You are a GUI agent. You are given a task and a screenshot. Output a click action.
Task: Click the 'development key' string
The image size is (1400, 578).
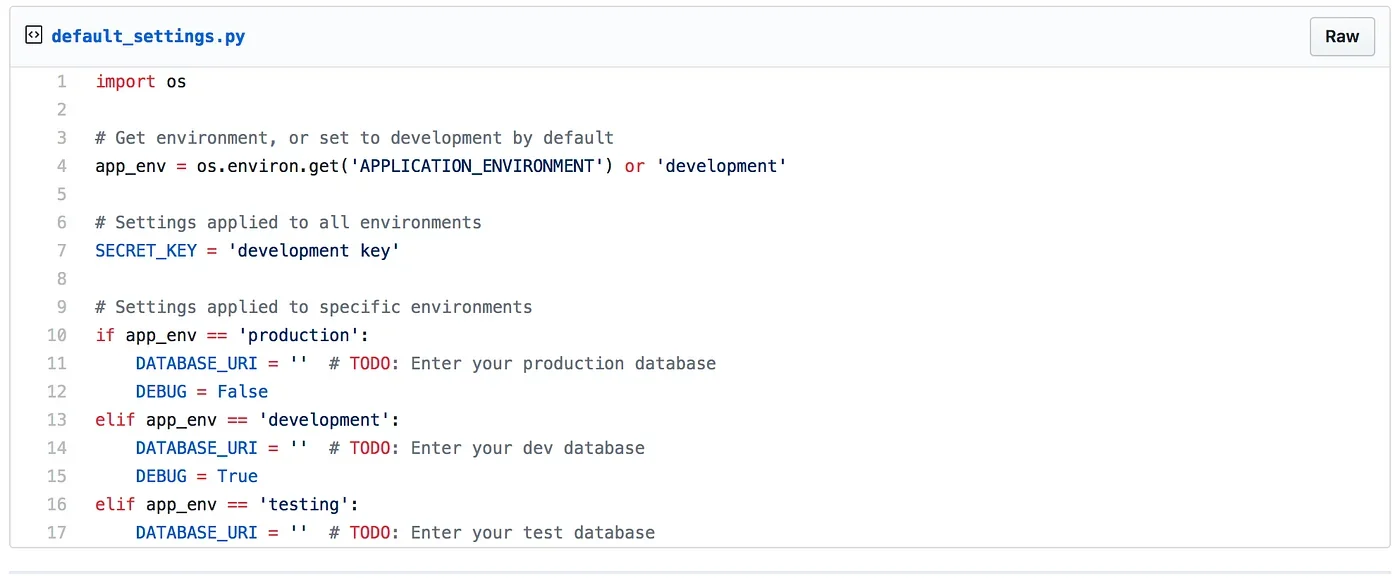[314, 250]
